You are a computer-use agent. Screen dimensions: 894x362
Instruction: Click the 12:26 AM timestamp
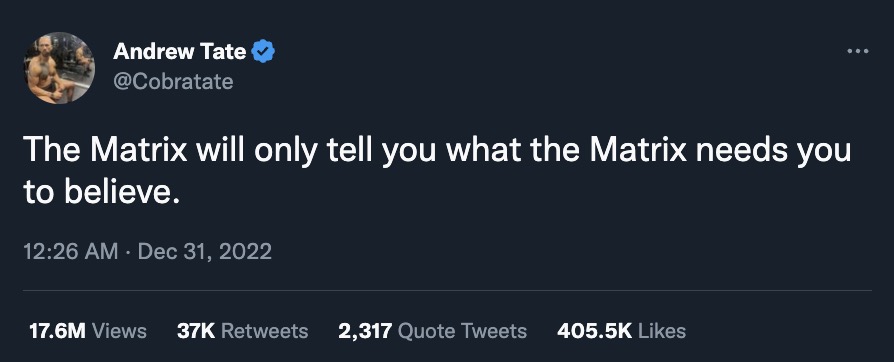[71, 251]
